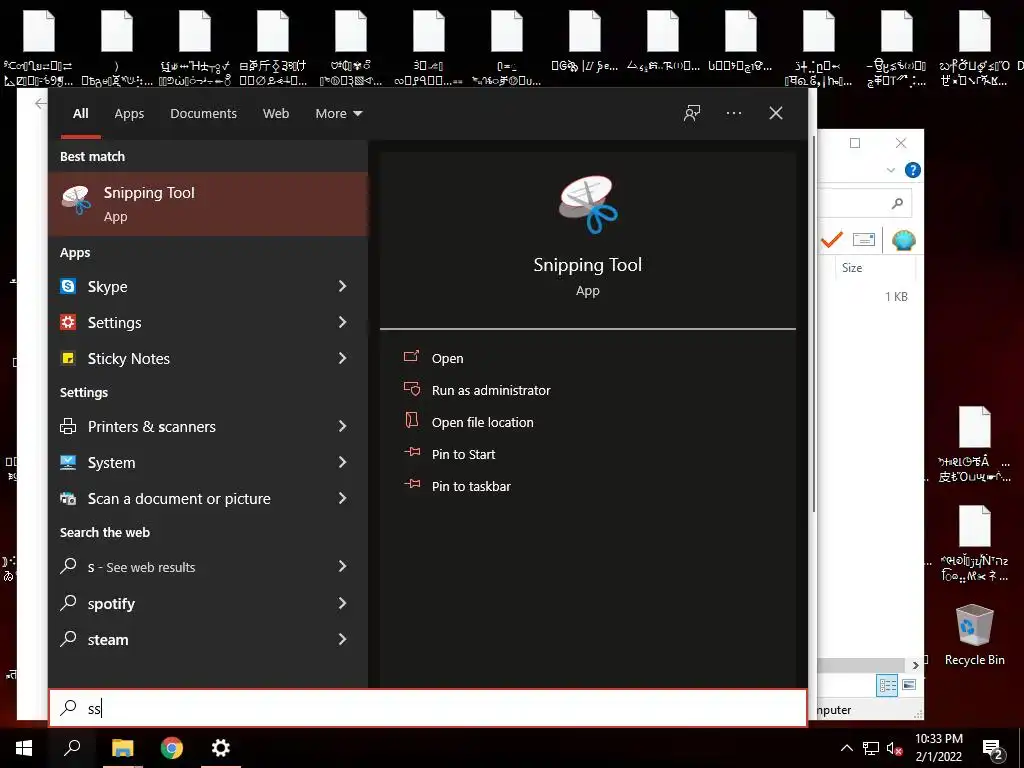Screen dimensions: 1024x768
Task: Expand the steam web result arrow
Action: click(342, 639)
